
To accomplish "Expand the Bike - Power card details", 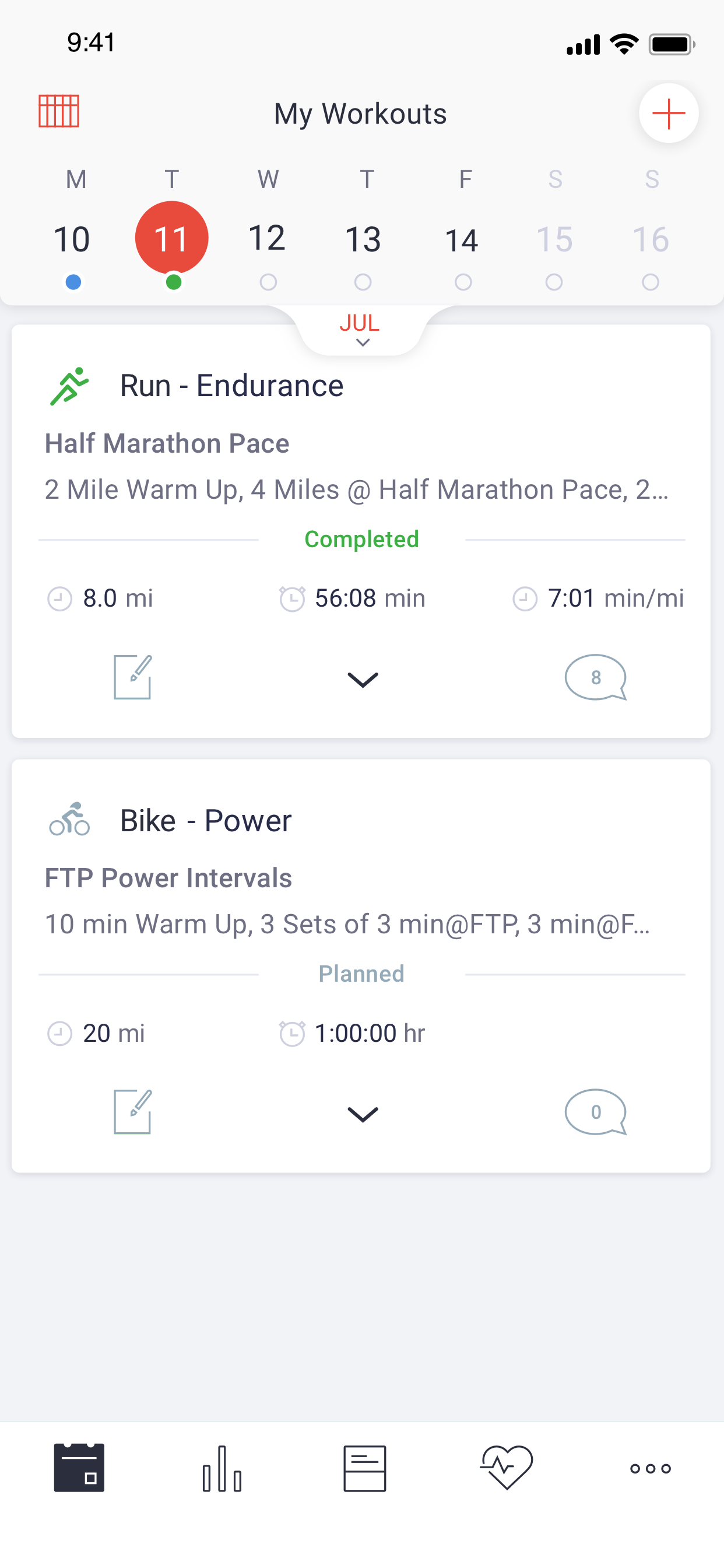I will coord(363,1114).
